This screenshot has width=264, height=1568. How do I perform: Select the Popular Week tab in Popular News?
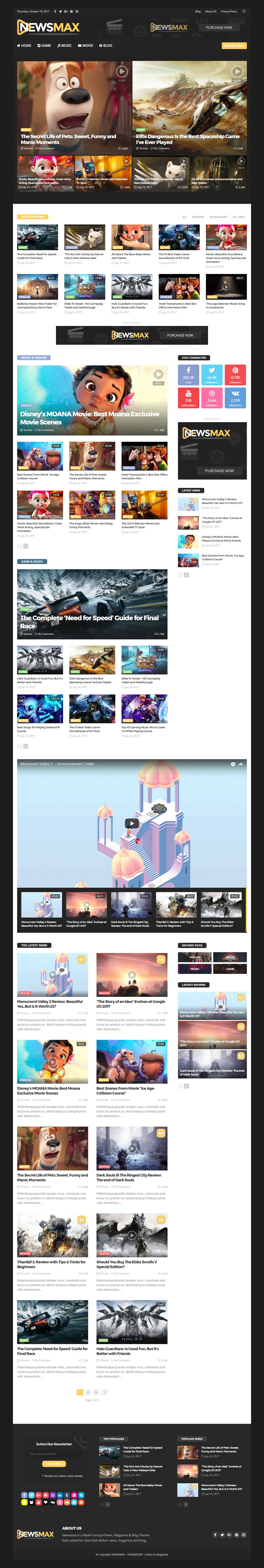[x=218, y=217]
